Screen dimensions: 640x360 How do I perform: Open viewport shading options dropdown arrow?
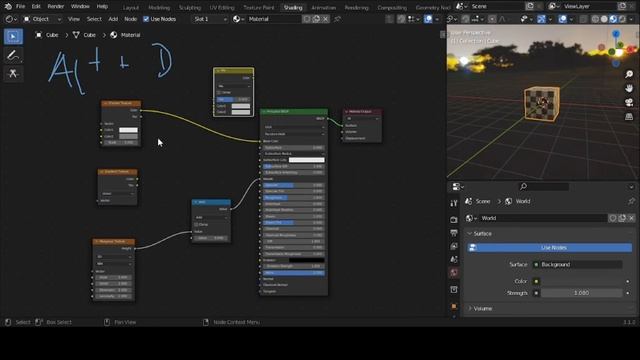[x=632, y=19]
